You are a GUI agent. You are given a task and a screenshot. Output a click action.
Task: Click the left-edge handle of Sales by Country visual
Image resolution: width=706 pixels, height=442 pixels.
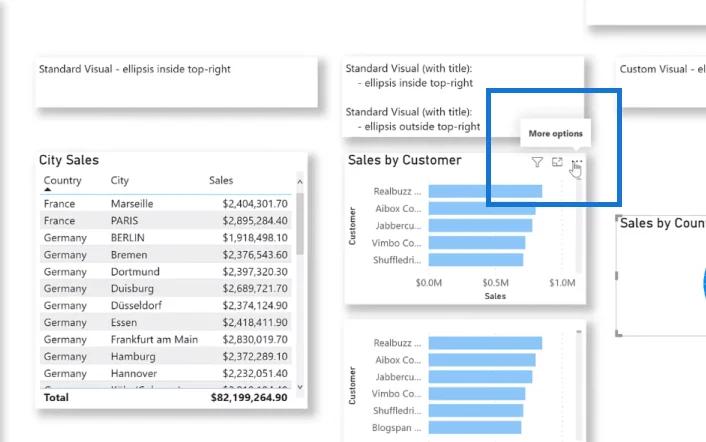coord(616,275)
